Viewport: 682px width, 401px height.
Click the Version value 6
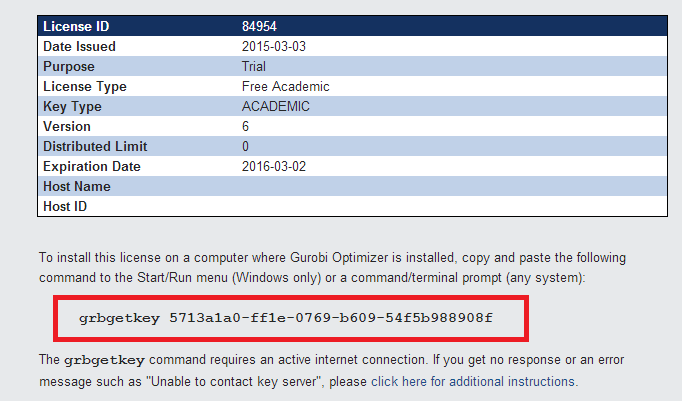click(246, 126)
